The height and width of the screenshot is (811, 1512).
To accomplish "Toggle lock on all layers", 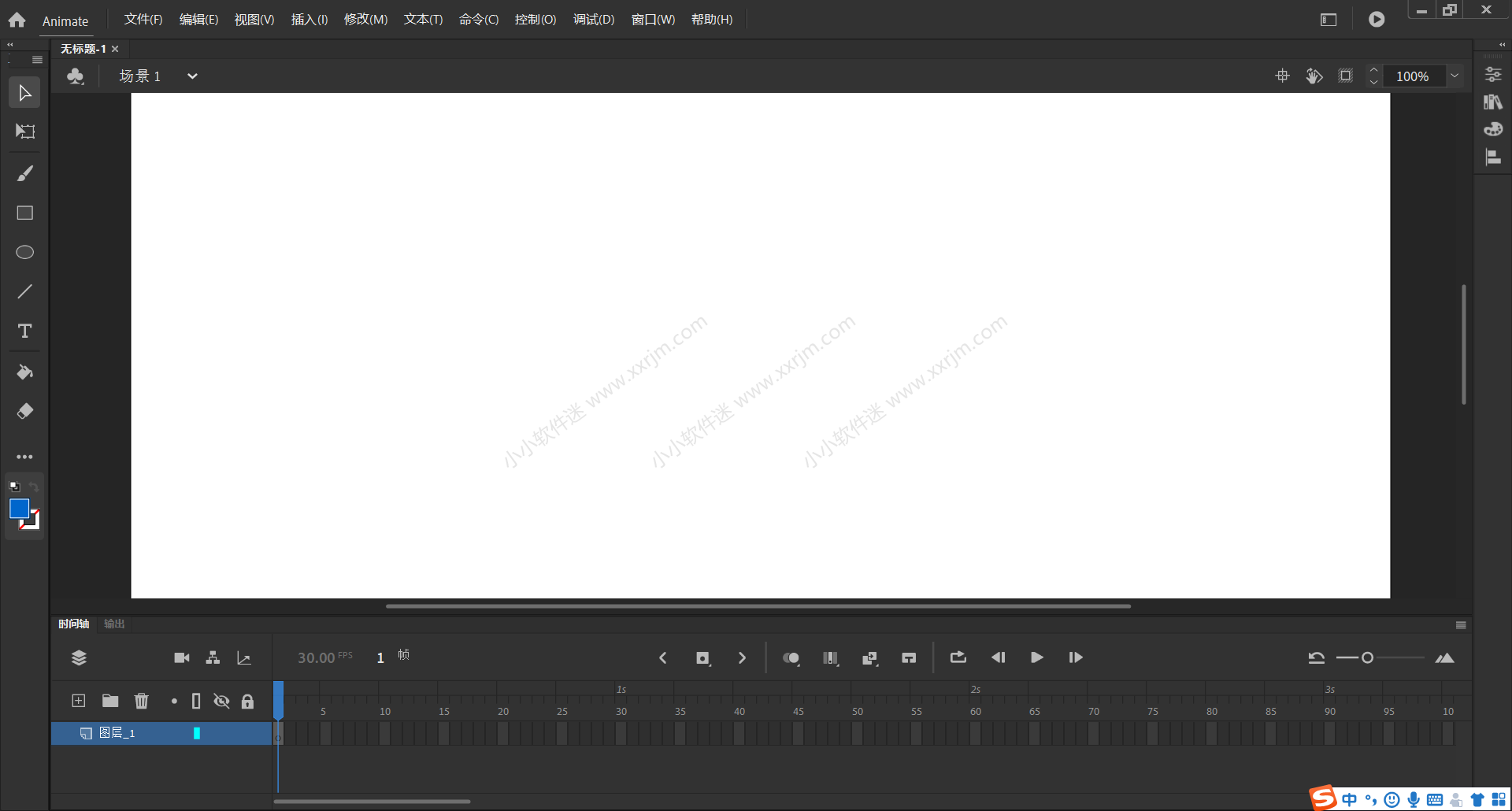I will [247, 701].
